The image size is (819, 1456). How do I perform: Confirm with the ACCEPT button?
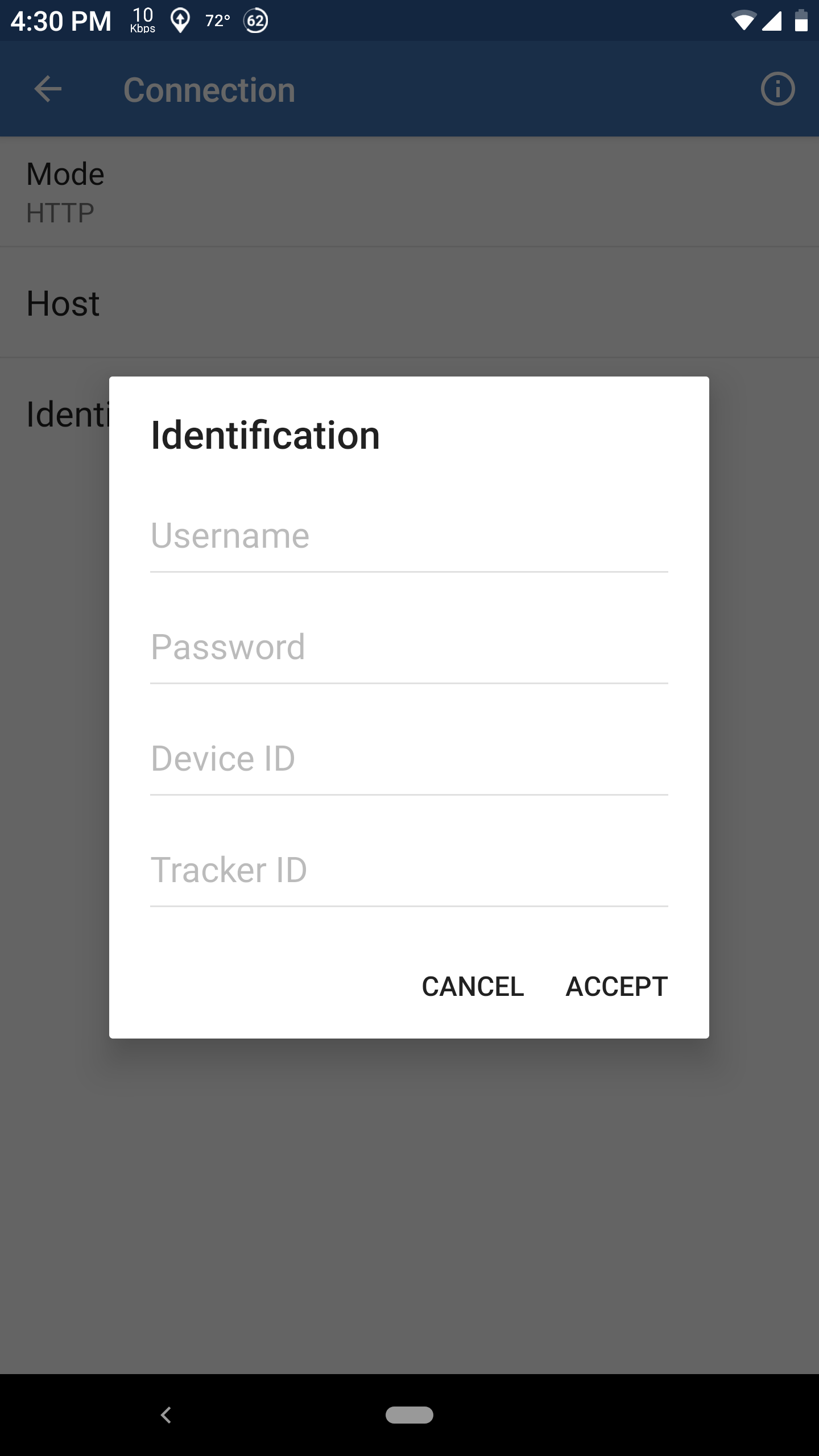(617, 986)
